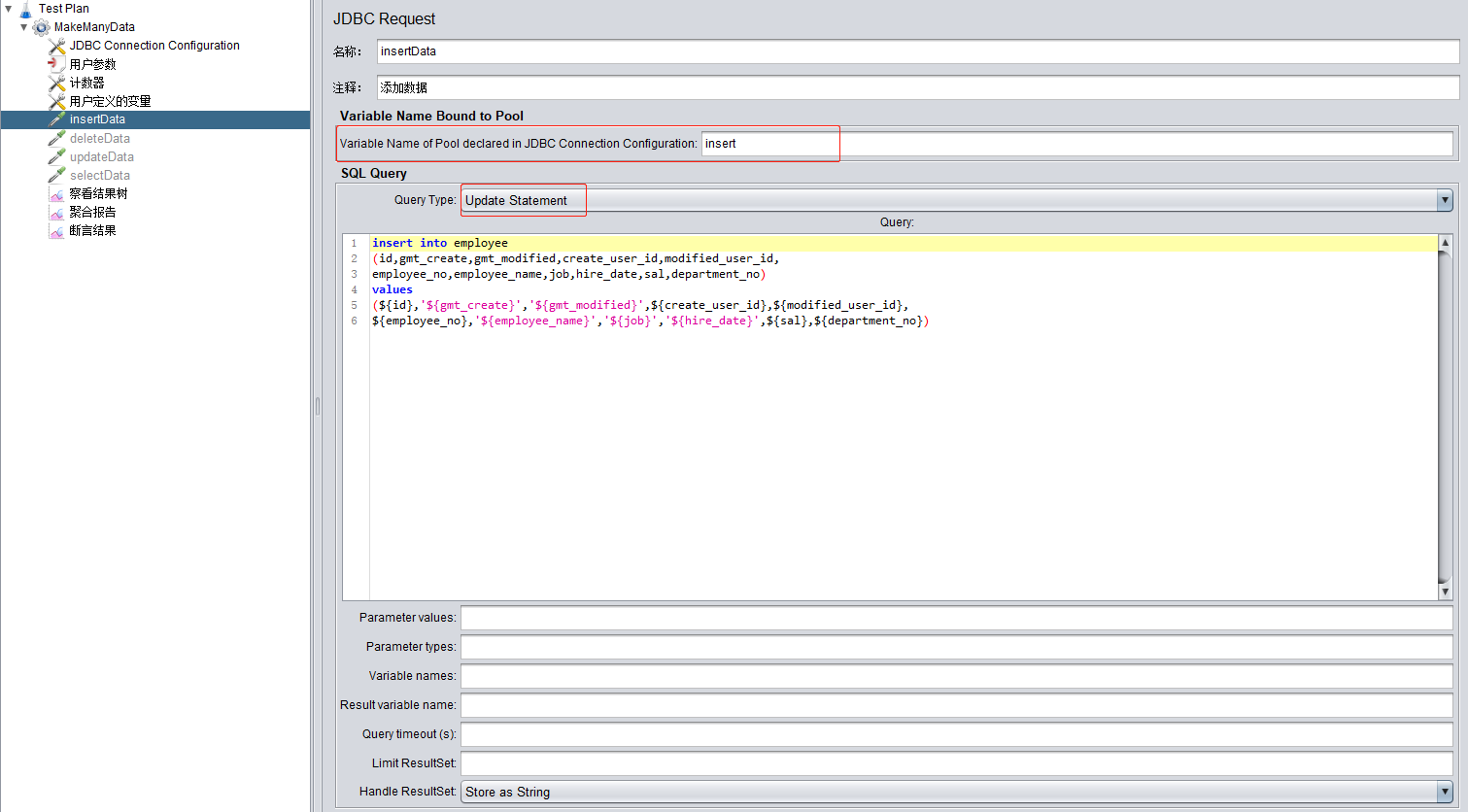Click the 名称 field containing insertData
The height and width of the screenshot is (812, 1468).
918,51
